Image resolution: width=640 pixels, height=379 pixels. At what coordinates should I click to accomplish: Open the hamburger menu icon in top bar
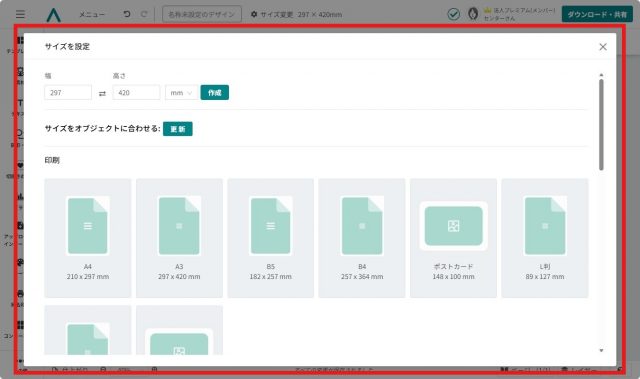(x=20, y=14)
